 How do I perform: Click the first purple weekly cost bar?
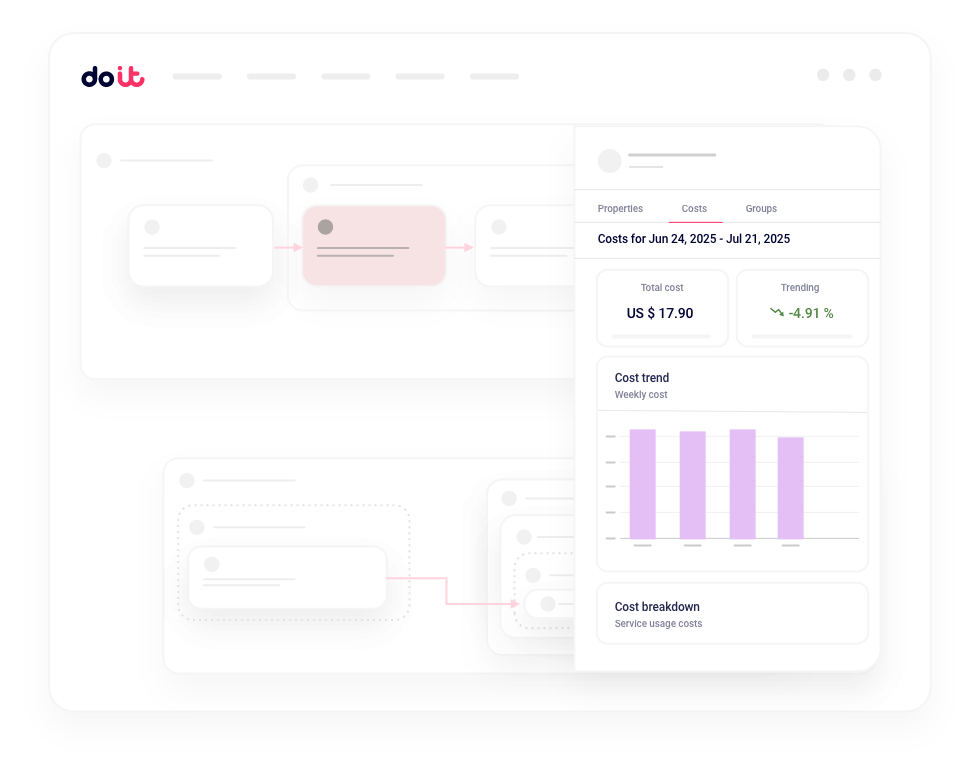click(x=642, y=484)
